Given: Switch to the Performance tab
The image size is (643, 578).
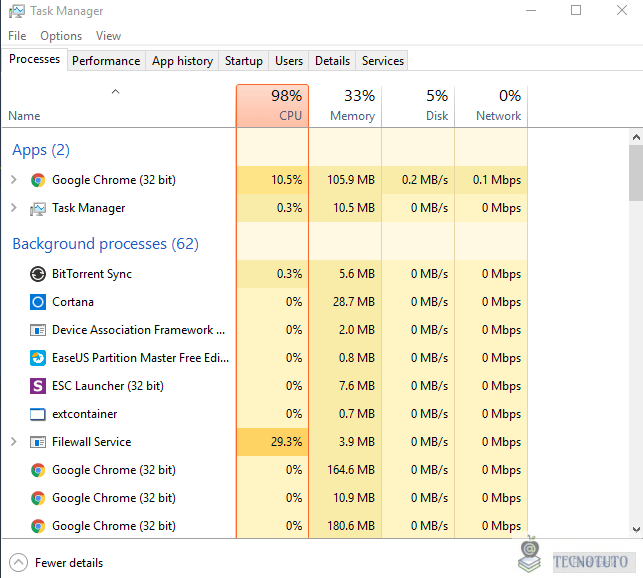Looking at the screenshot, I should point(106,61).
